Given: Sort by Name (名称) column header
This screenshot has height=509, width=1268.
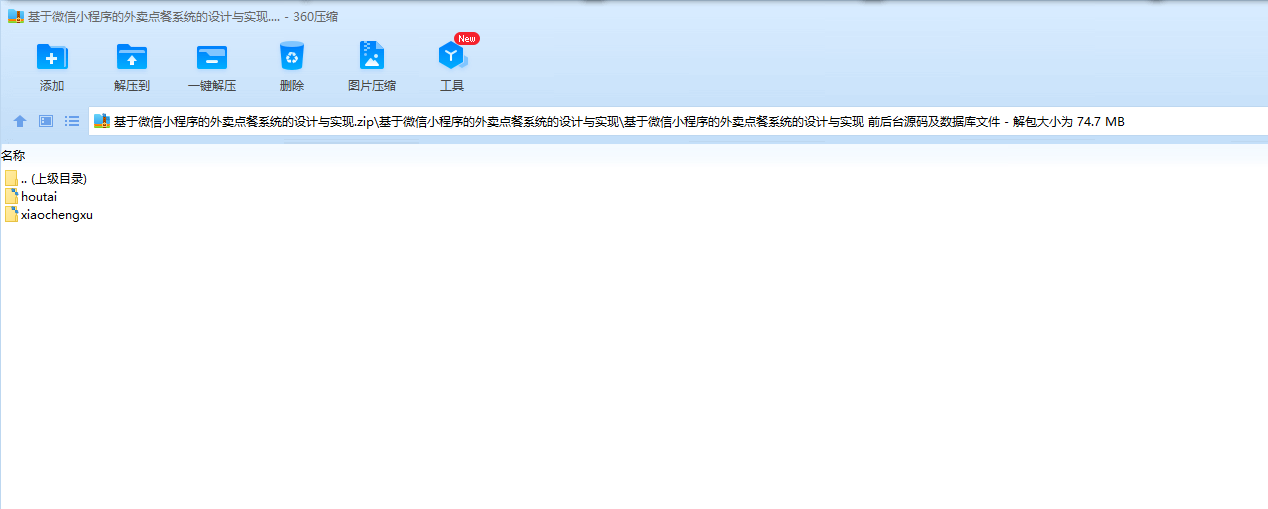Looking at the screenshot, I should (x=13, y=156).
